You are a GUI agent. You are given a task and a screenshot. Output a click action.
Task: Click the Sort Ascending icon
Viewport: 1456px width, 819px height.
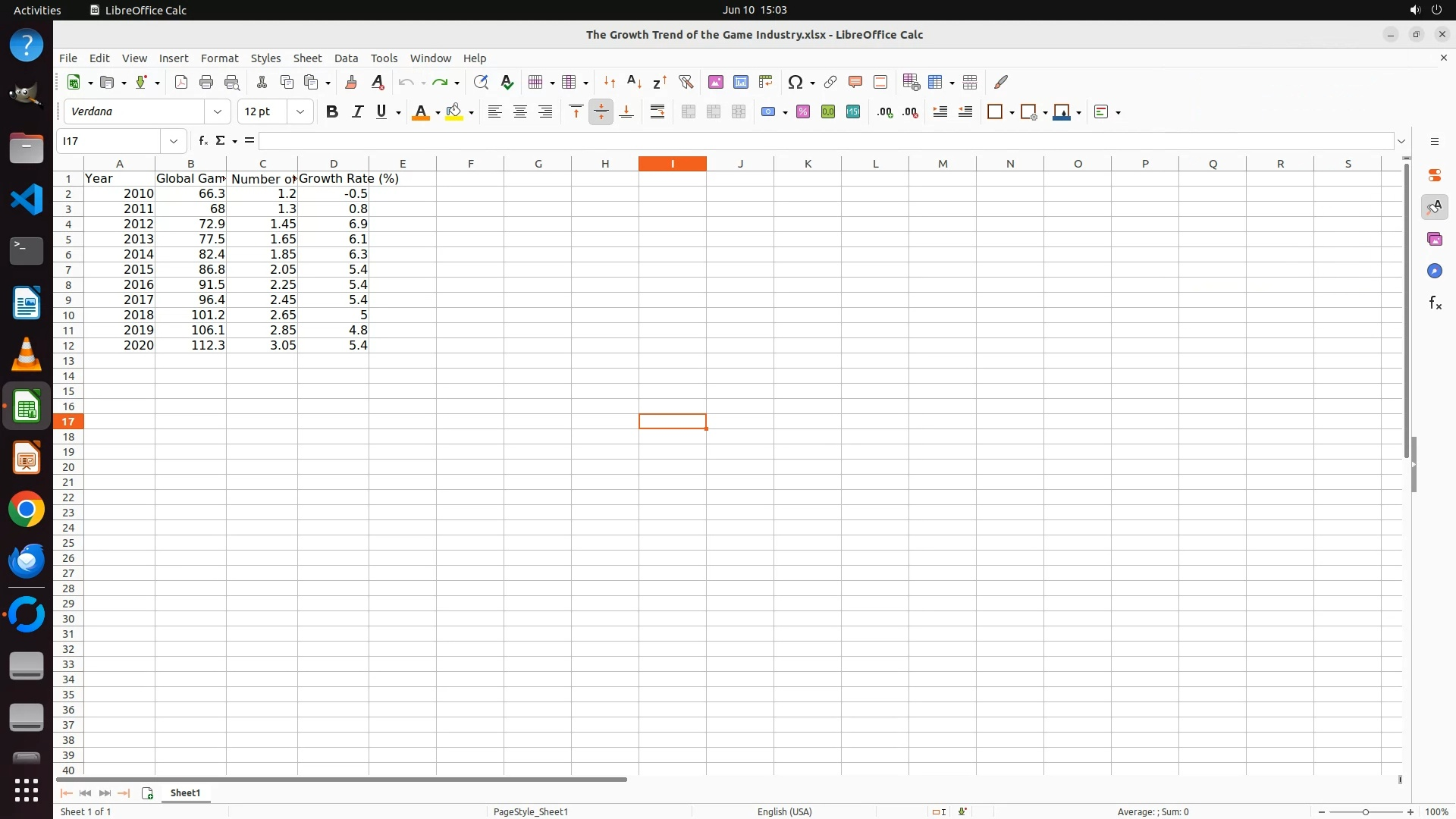point(634,82)
